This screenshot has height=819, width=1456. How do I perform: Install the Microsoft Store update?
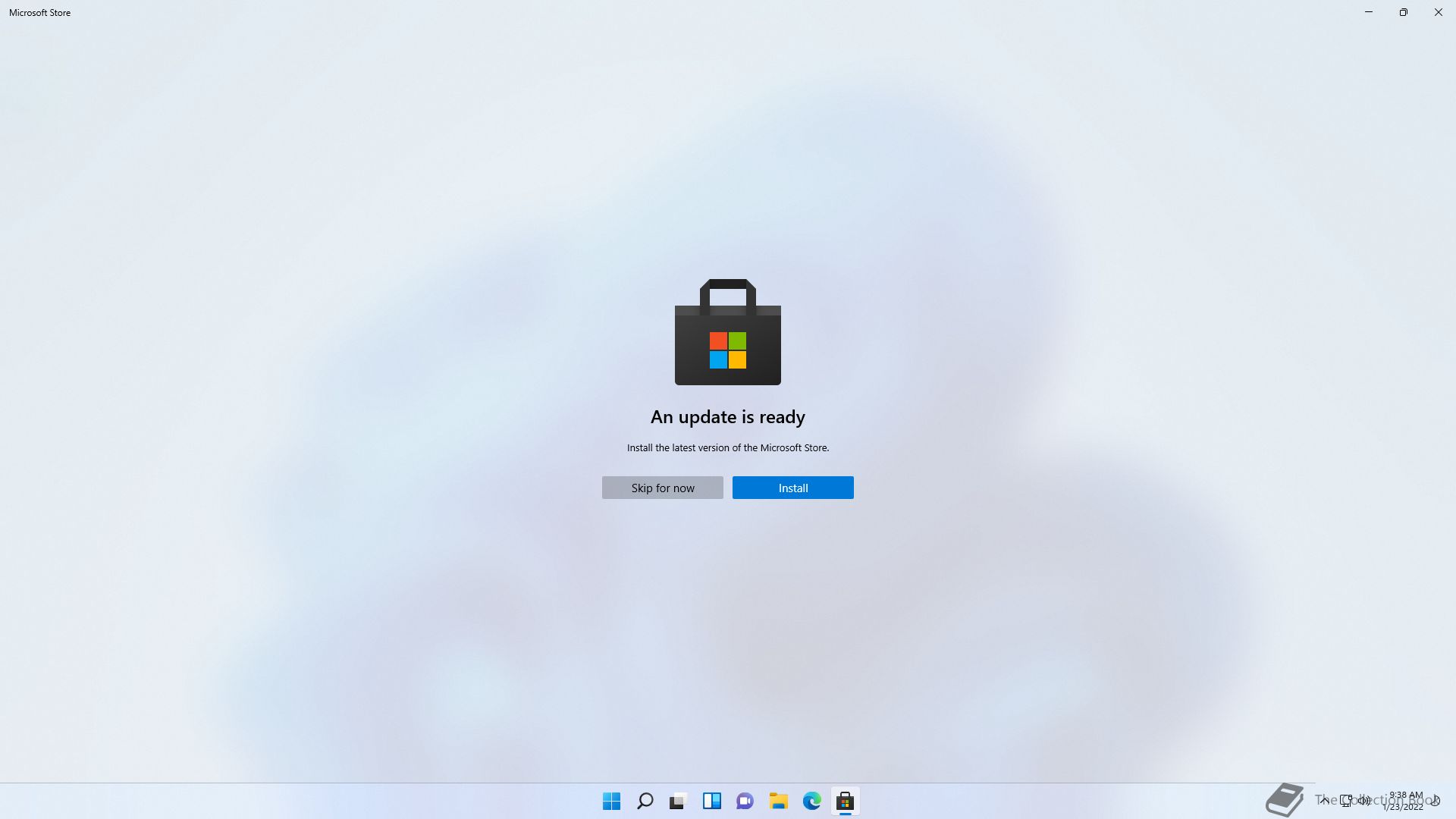coord(792,488)
